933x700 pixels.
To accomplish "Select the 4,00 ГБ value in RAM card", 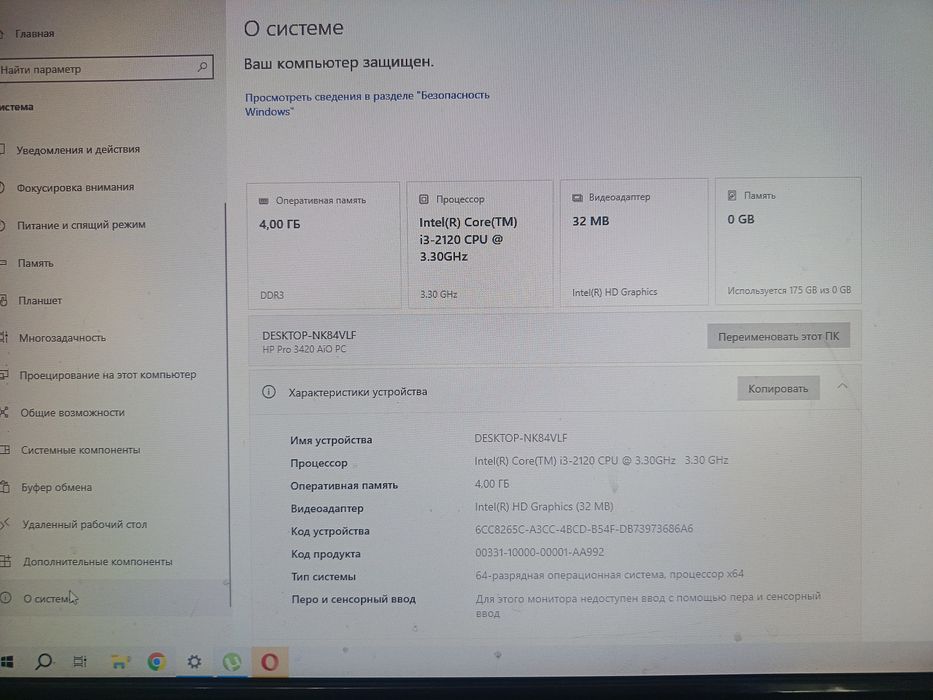I will pos(280,224).
